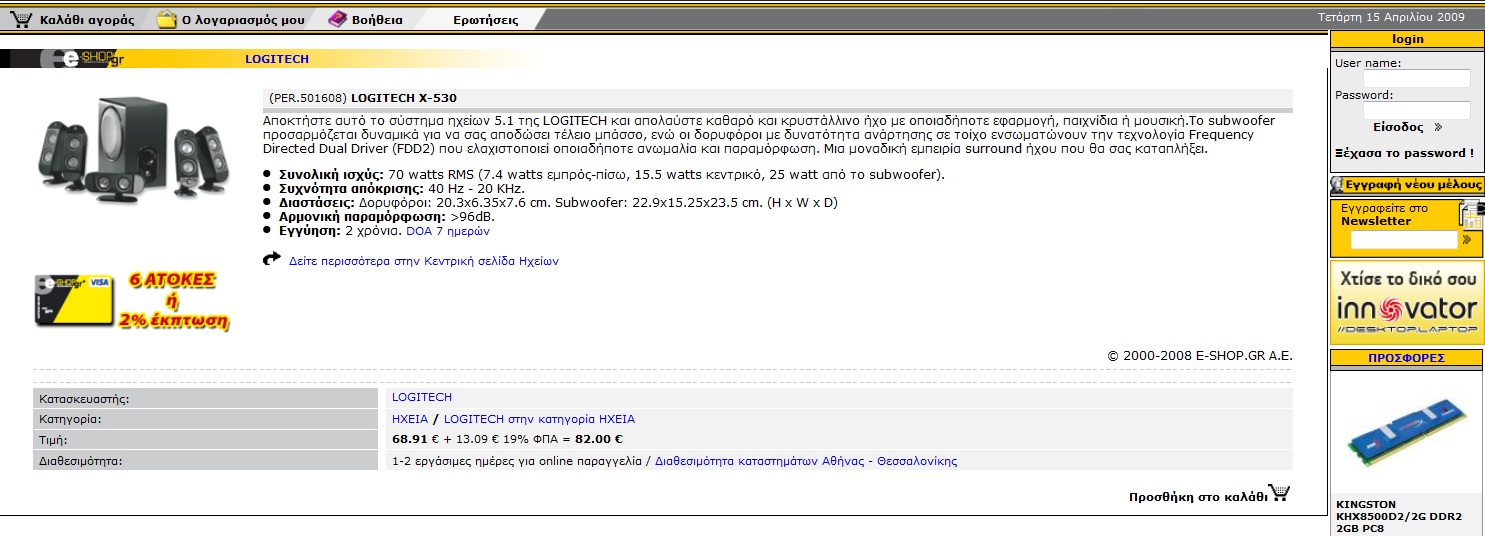Open the 'Ο λογαριασμός μου' folder icon
1485x536 pixels.
167,19
